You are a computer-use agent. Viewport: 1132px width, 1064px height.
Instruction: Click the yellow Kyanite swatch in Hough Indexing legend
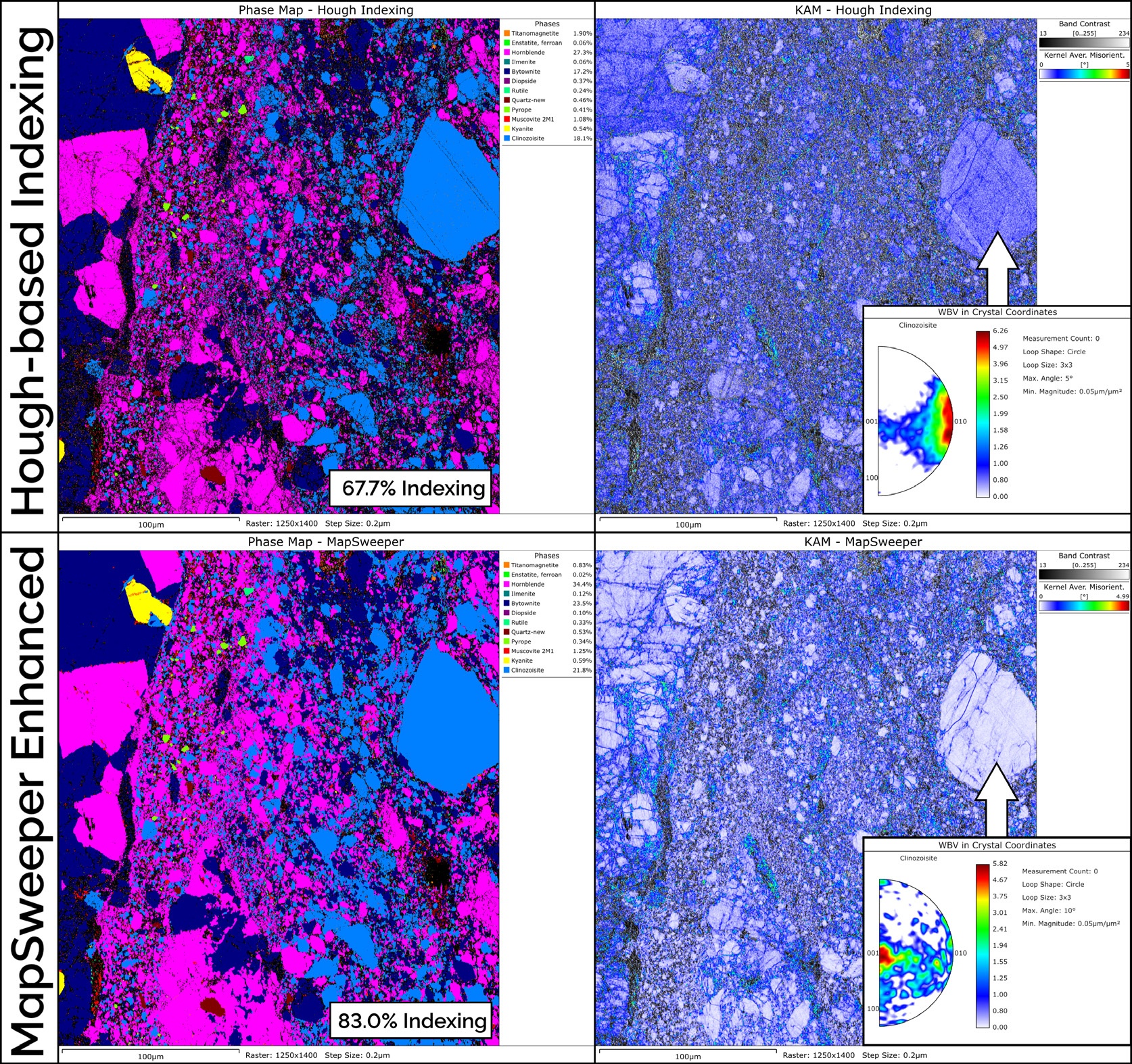pos(506,128)
